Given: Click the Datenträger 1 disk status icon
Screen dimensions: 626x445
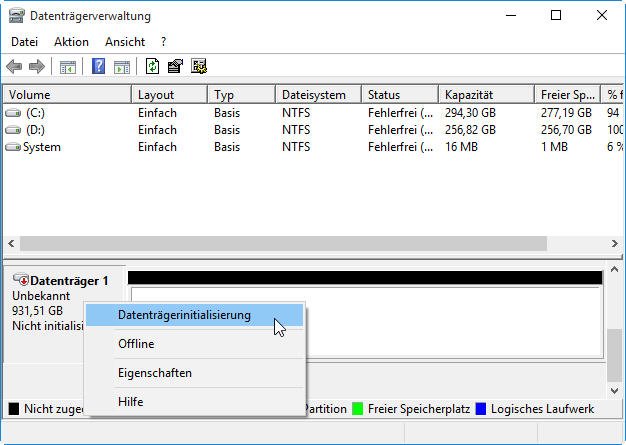Looking at the screenshot, I should [21, 279].
